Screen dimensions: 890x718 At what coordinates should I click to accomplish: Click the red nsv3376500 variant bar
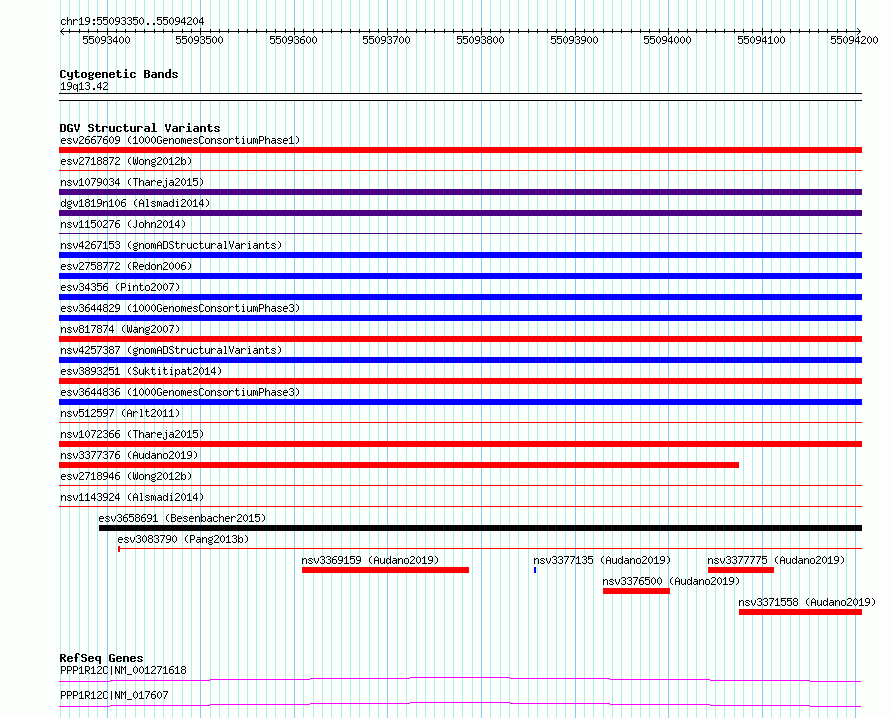(x=636, y=591)
